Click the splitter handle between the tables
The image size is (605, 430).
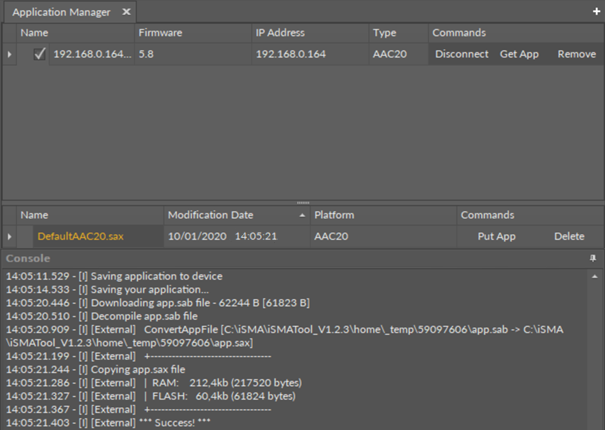(302, 203)
